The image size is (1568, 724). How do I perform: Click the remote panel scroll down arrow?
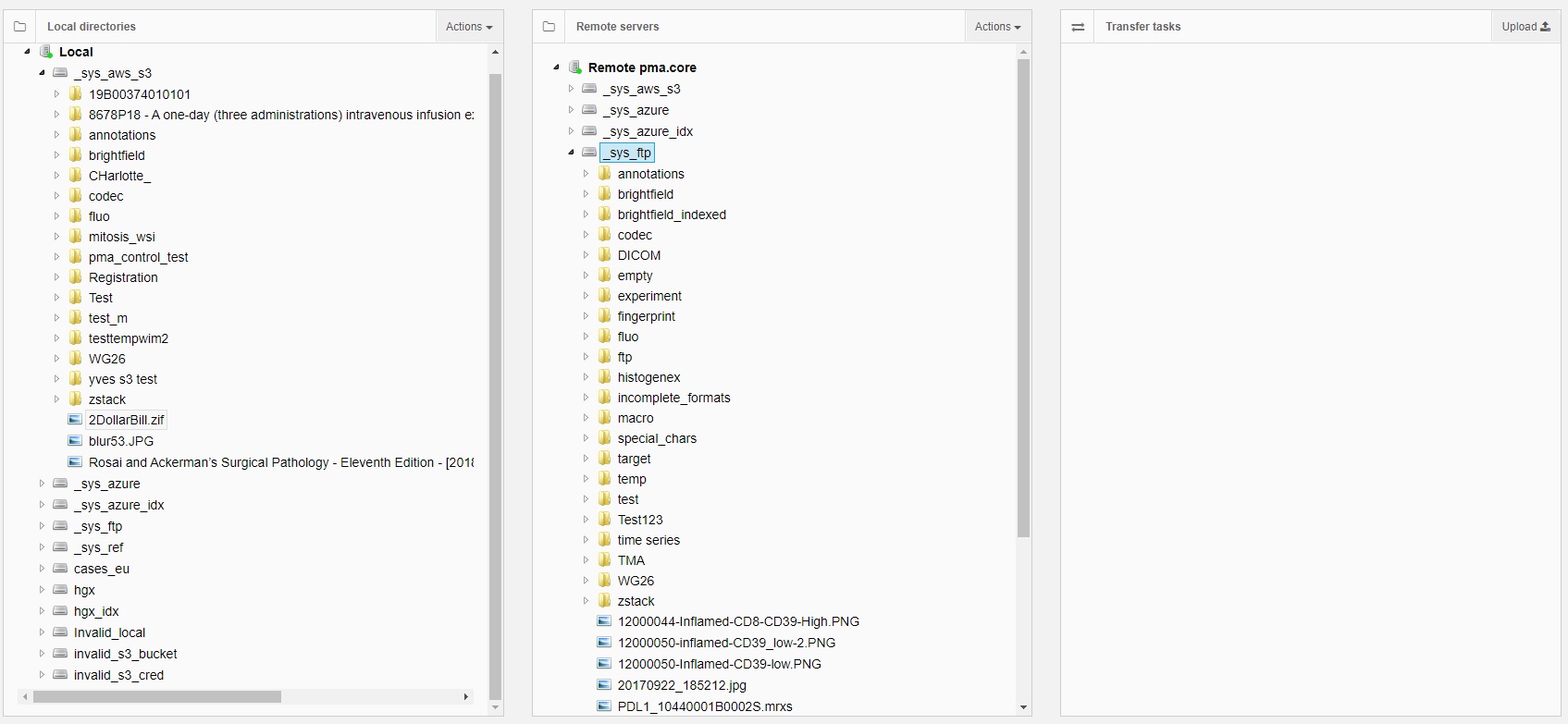pyautogui.click(x=1023, y=707)
